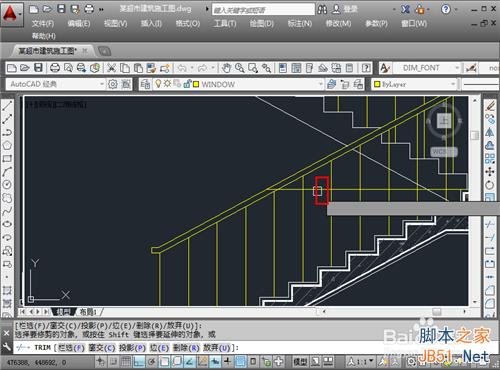This screenshot has width=500, height=370.
Task: Expand the undo history dropdown arrow
Action: (x=192, y=68)
